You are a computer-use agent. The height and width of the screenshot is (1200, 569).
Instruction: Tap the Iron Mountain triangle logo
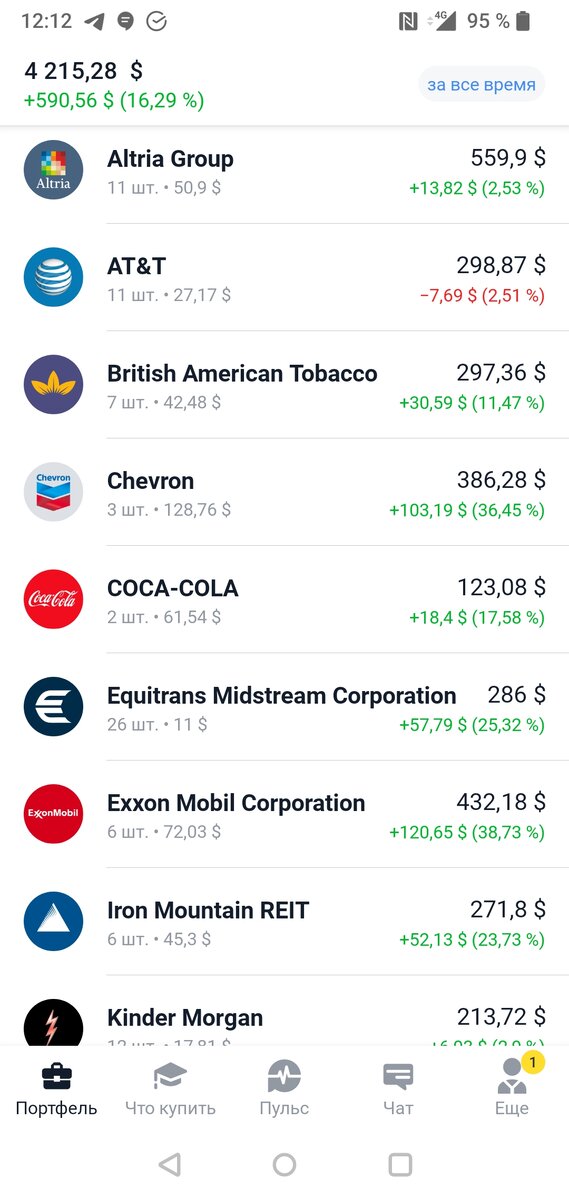pos(53,922)
